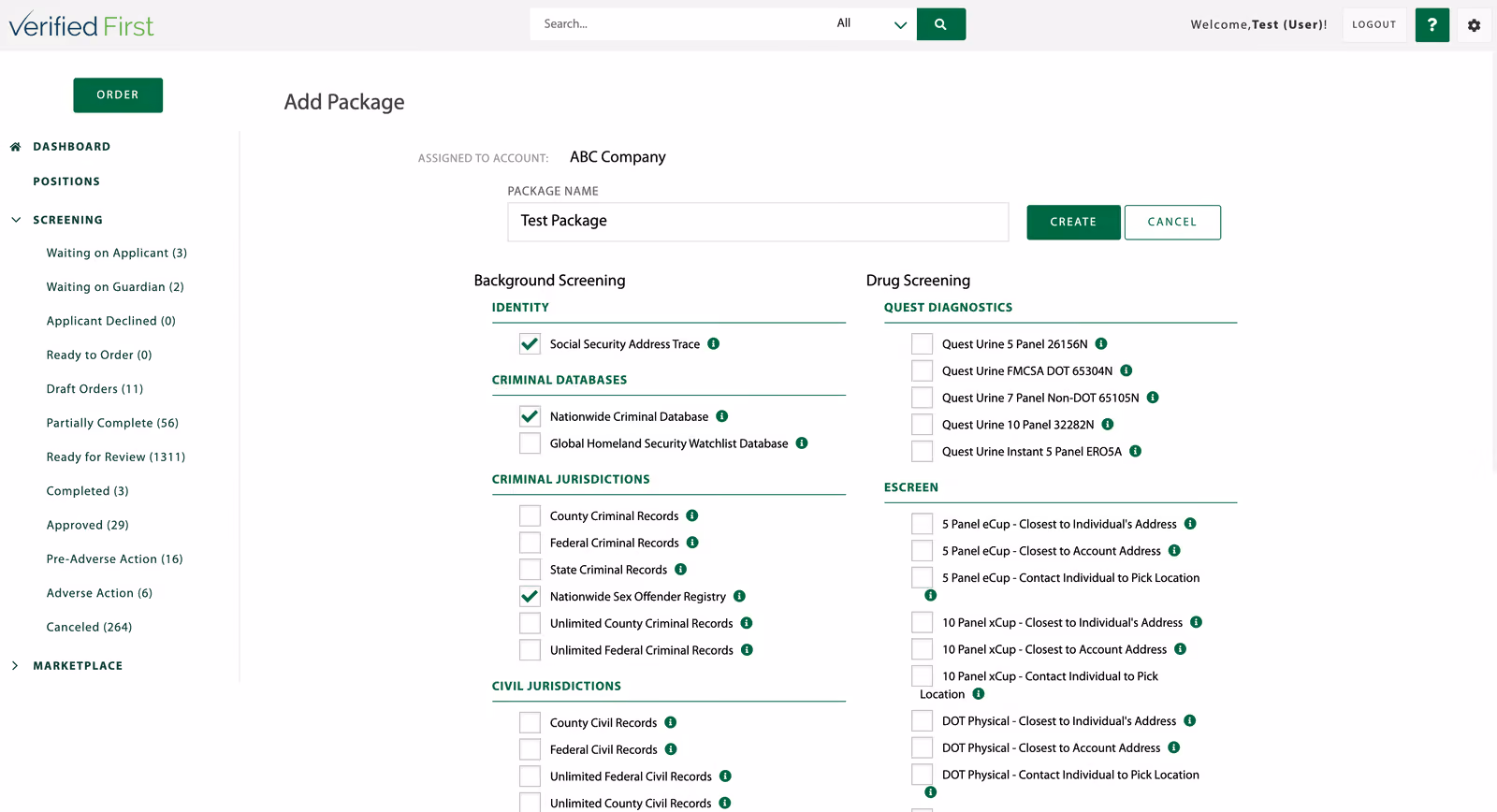
Task: Click info icon for Quest Urine 5 Panel 26156N
Action: click(1101, 343)
